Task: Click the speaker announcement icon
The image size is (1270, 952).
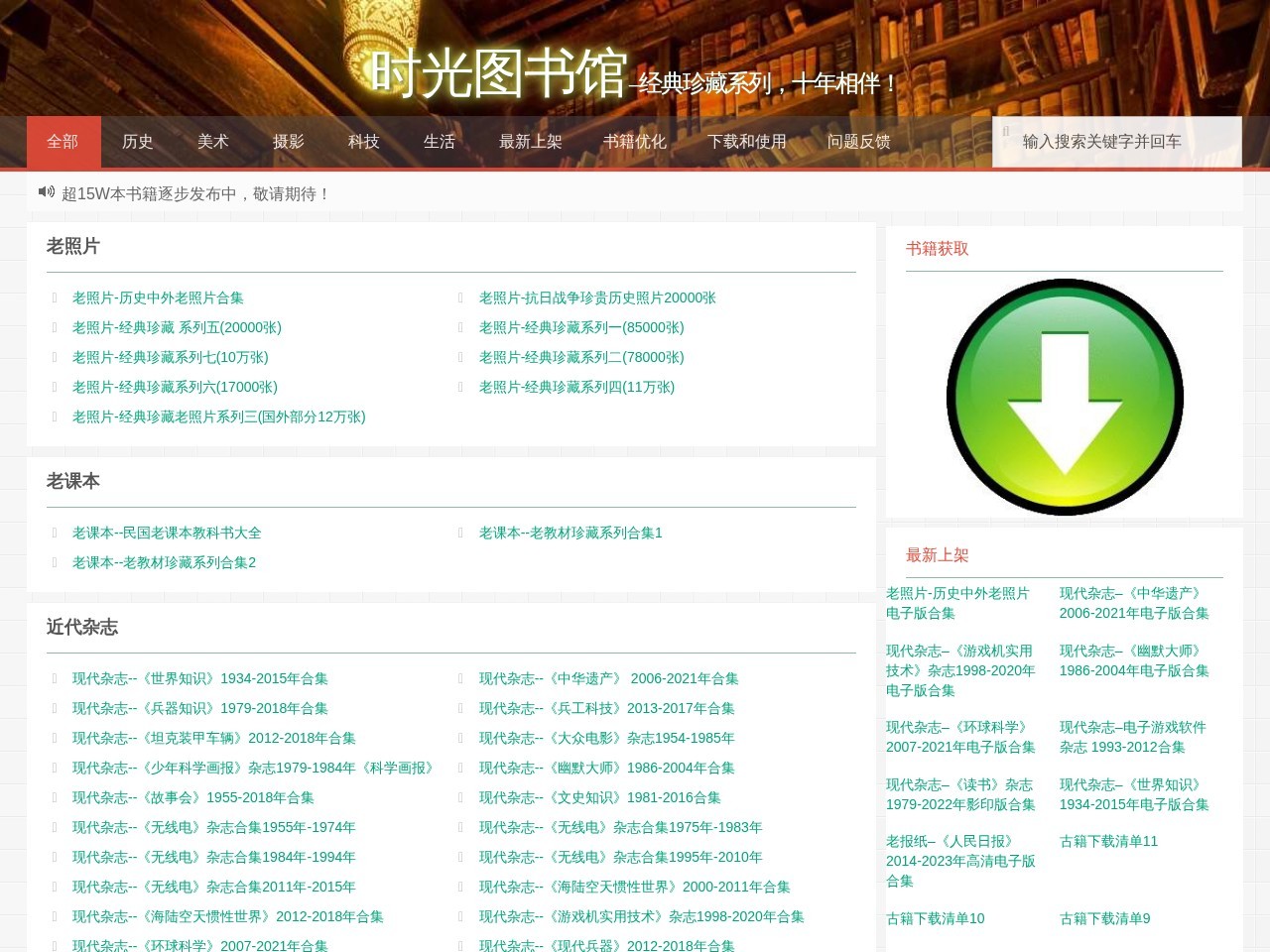Action: tap(46, 191)
